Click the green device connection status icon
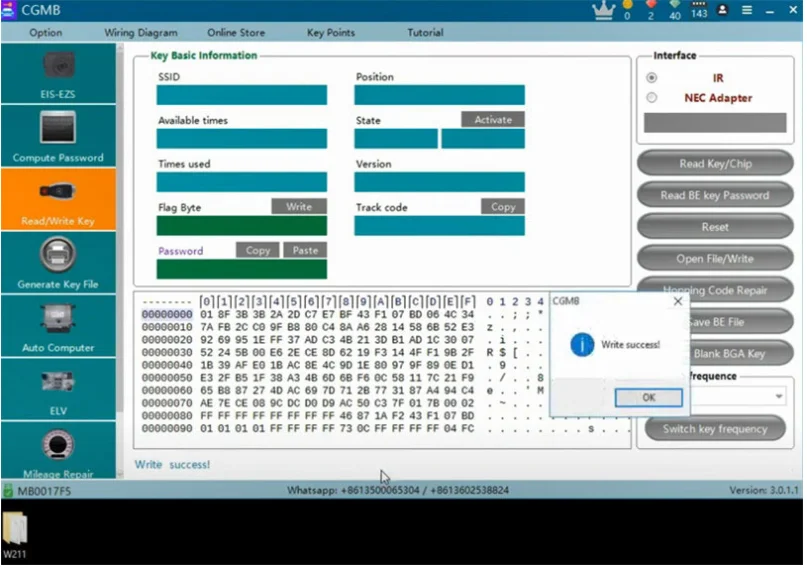Viewport: 807px width, 570px height. click(x=8, y=490)
